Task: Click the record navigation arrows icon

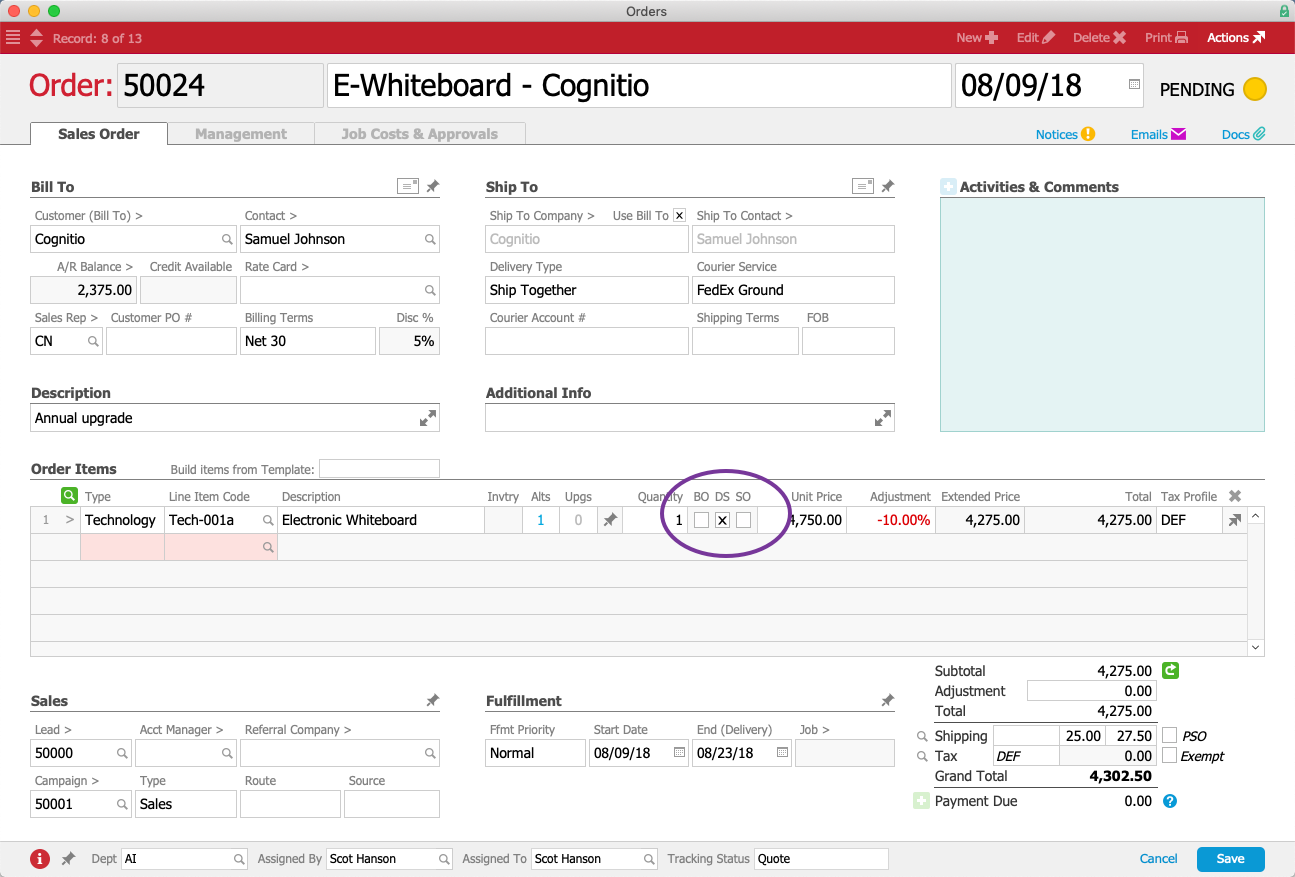Action: pyautogui.click(x=37, y=38)
